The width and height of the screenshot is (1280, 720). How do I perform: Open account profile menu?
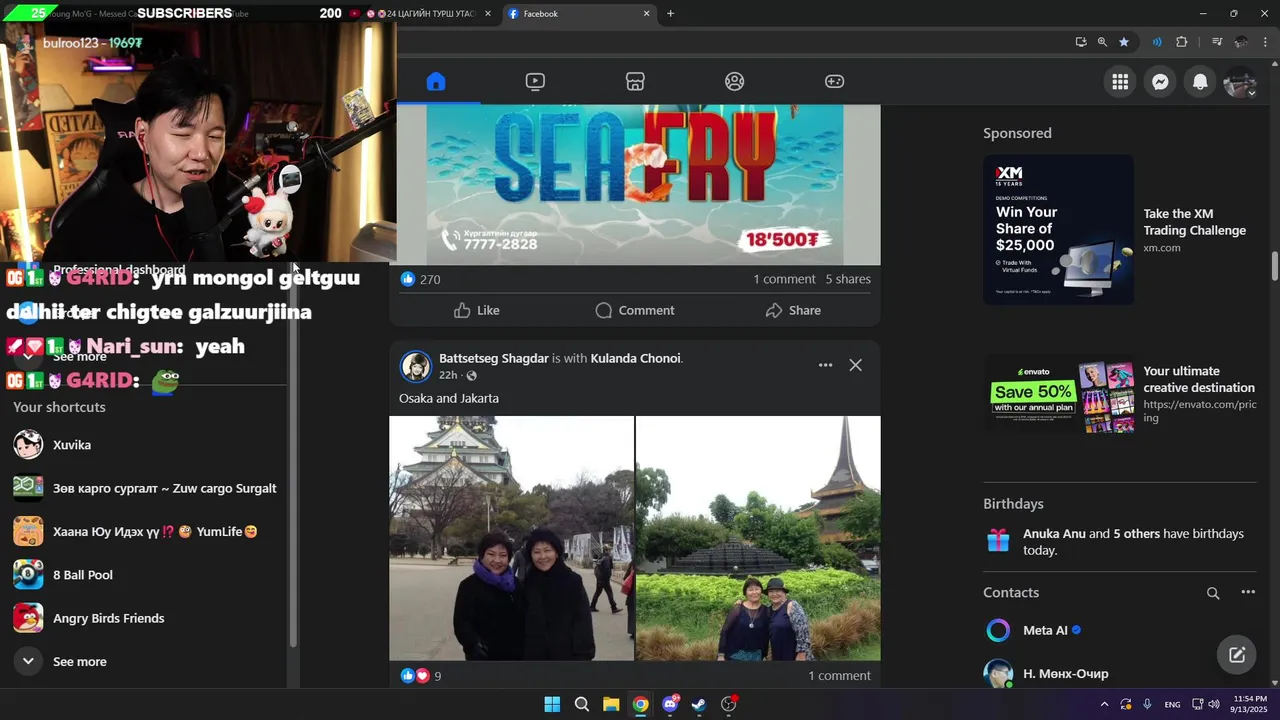pyautogui.click(x=1240, y=82)
